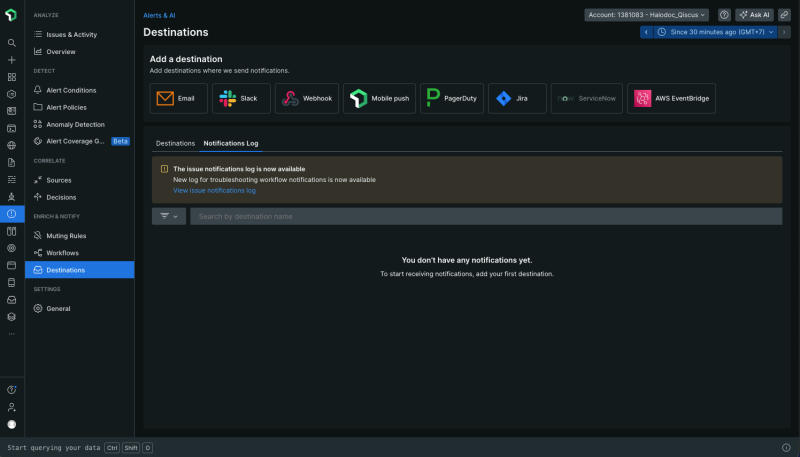Open Issues & Activity in sidebar

[x=80, y=35]
